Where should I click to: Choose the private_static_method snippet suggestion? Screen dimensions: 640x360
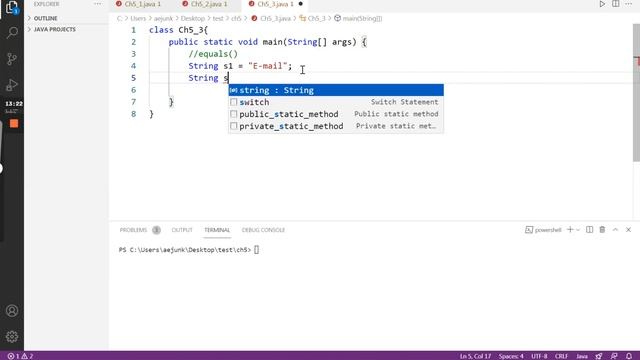(x=336, y=126)
